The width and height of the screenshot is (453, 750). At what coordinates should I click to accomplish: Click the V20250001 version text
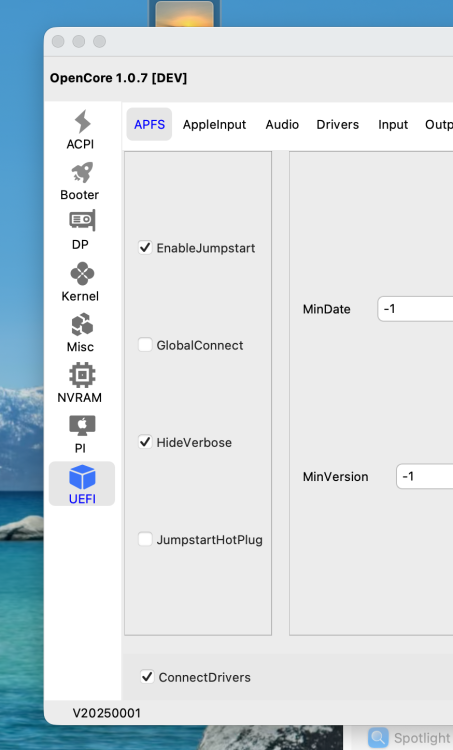coord(107,713)
